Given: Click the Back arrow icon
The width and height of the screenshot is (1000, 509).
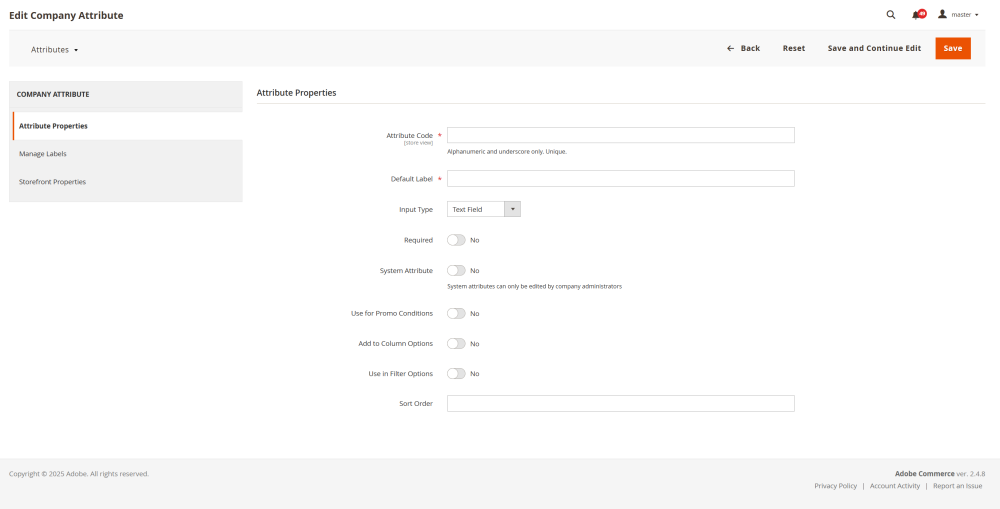Looking at the screenshot, I should coord(731,48).
